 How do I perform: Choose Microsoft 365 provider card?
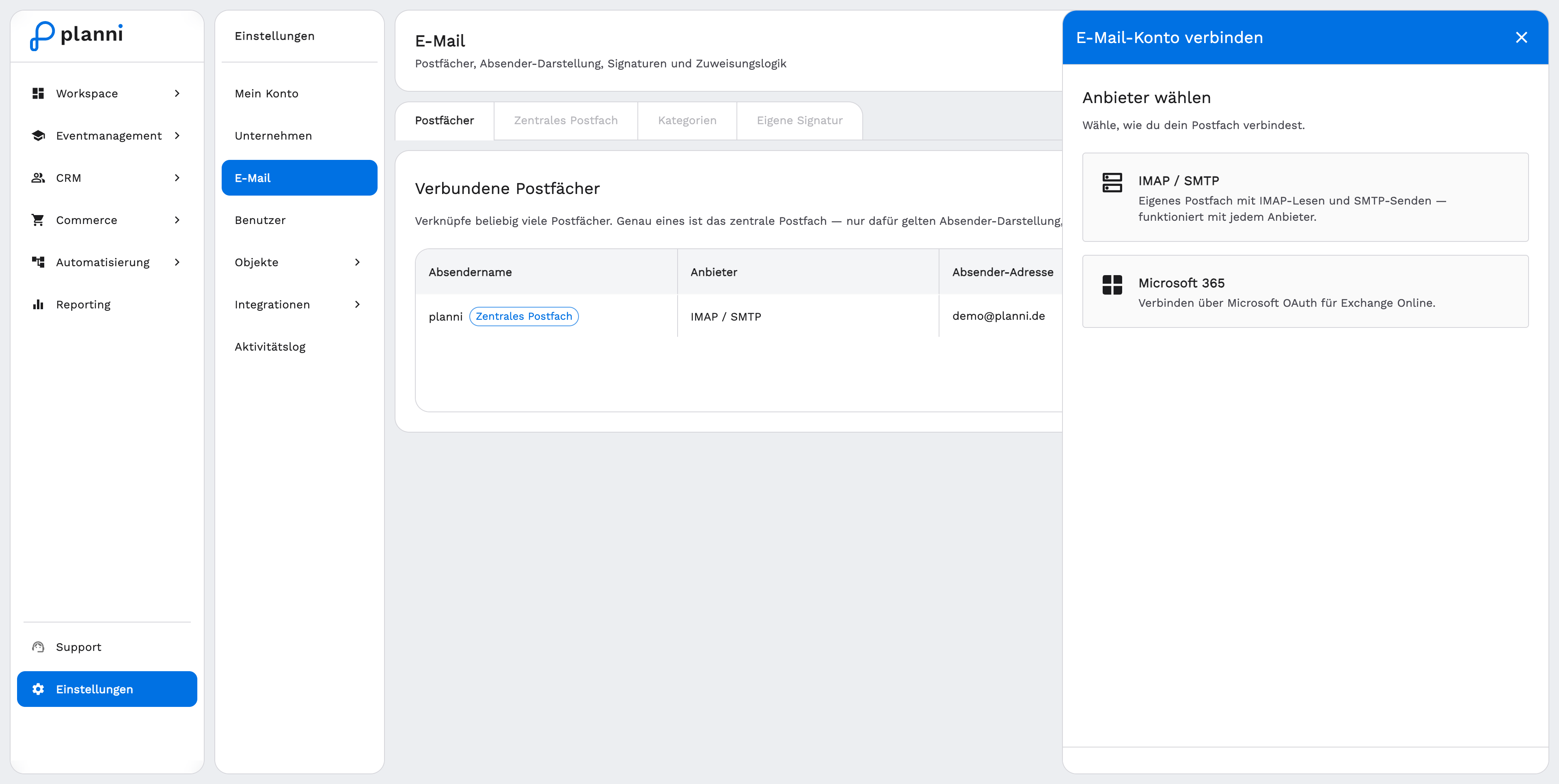[x=1305, y=292]
